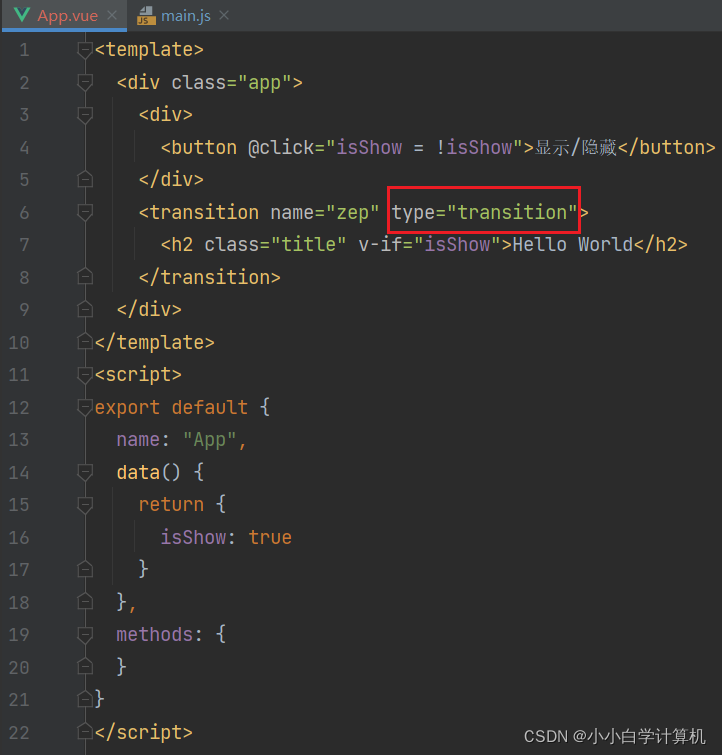Image resolution: width=722 pixels, height=755 pixels.
Task: Collapse the script block at line 11
Action: (85, 375)
